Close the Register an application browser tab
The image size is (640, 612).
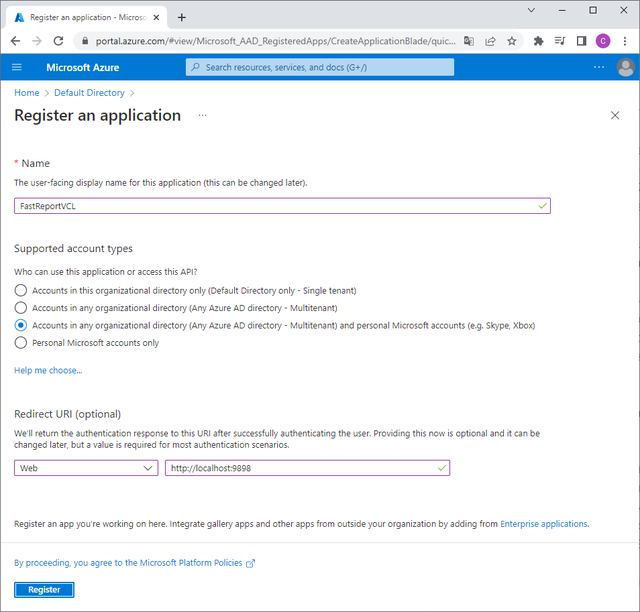click(156, 18)
